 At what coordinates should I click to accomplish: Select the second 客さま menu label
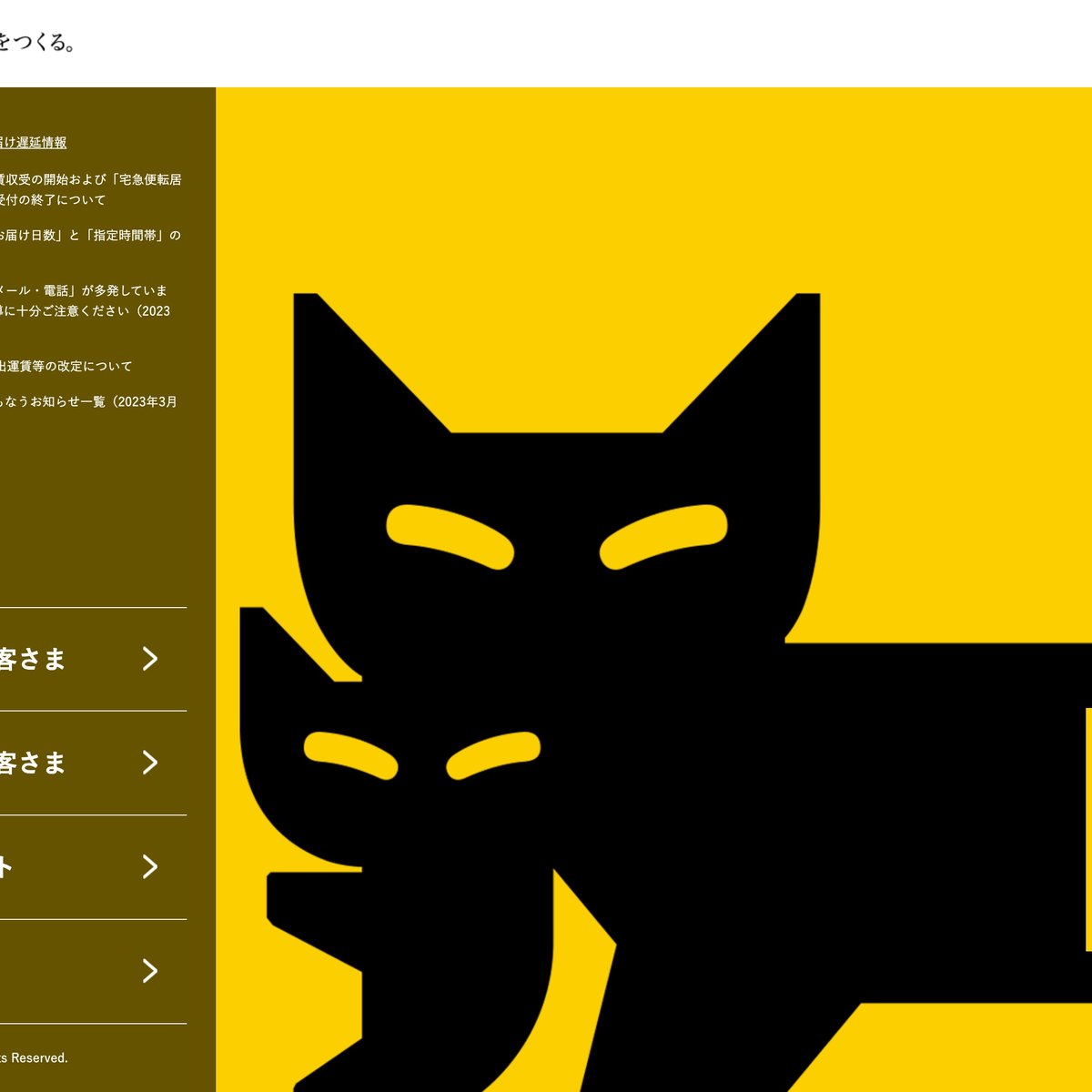click(32, 763)
